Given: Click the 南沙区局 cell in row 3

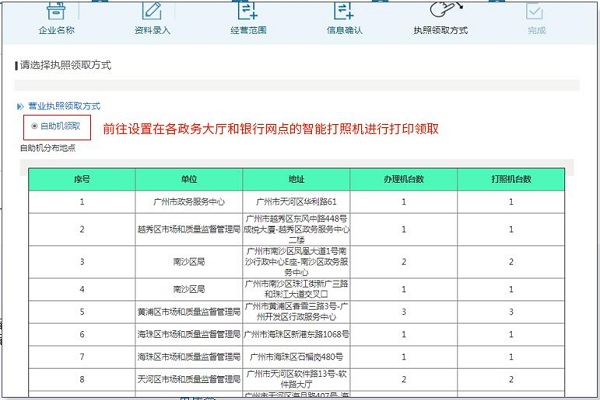Looking at the screenshot, I should point(189,262).
